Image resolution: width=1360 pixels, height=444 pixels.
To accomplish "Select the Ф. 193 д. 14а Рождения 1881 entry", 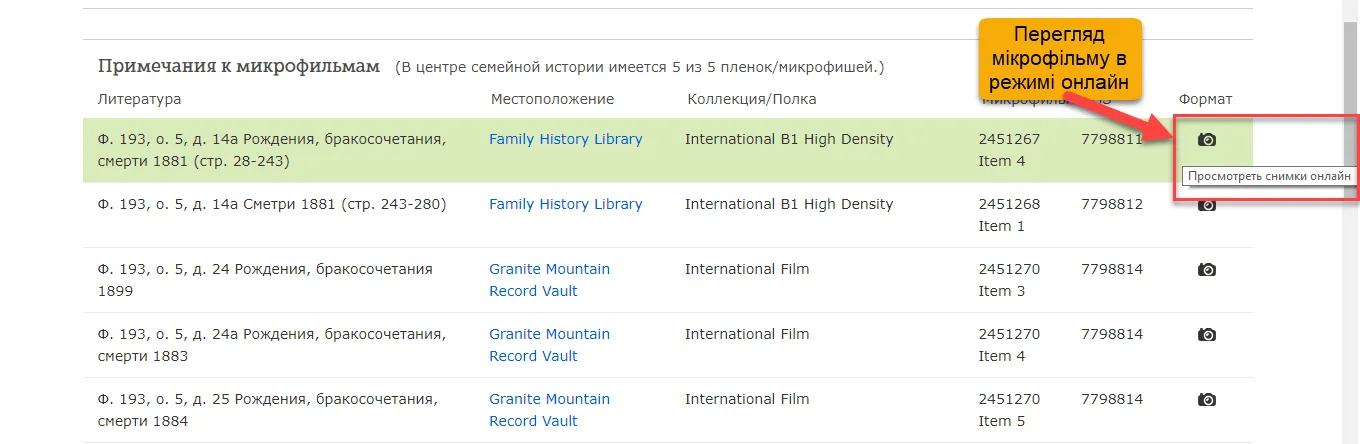I will click(x=271, y=150).
